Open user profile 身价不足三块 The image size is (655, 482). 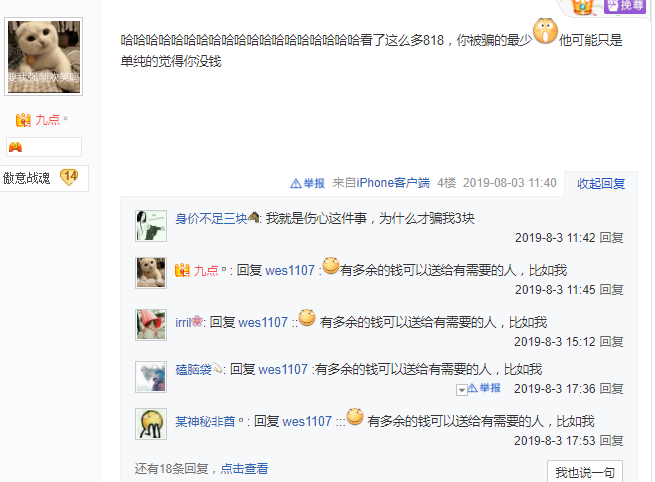[x=211, y=218]
